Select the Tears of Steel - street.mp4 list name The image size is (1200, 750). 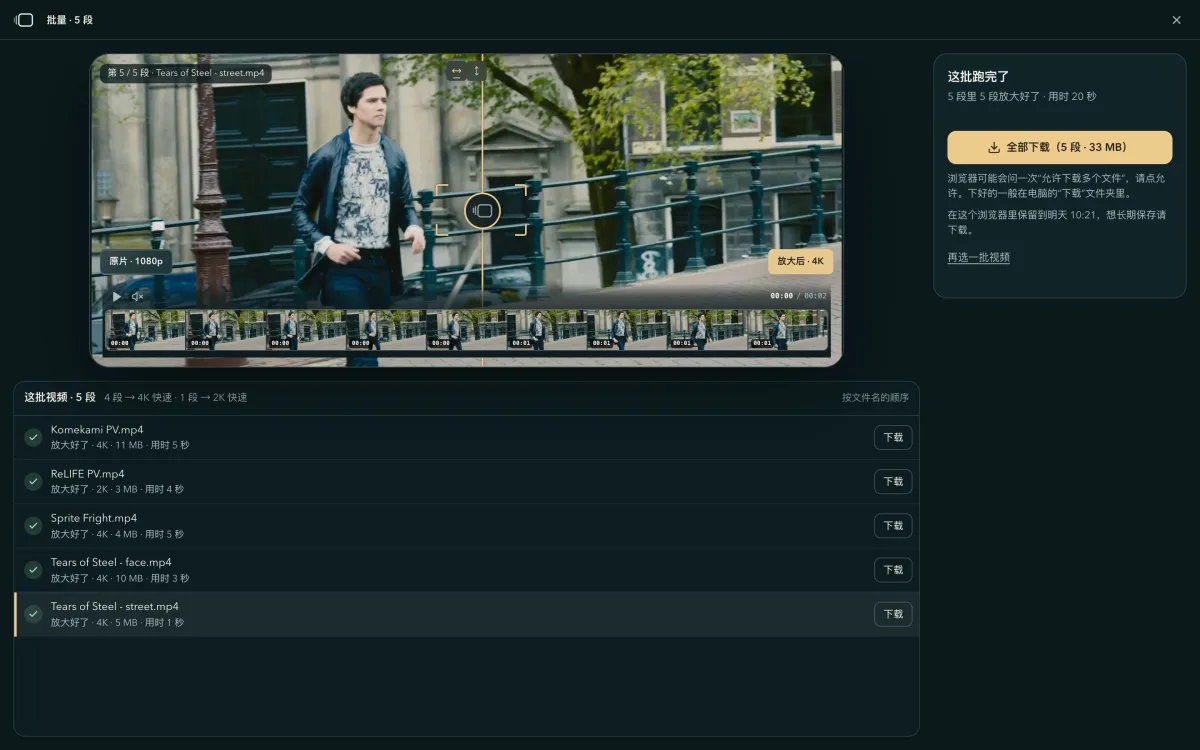[x=115, y=606]
